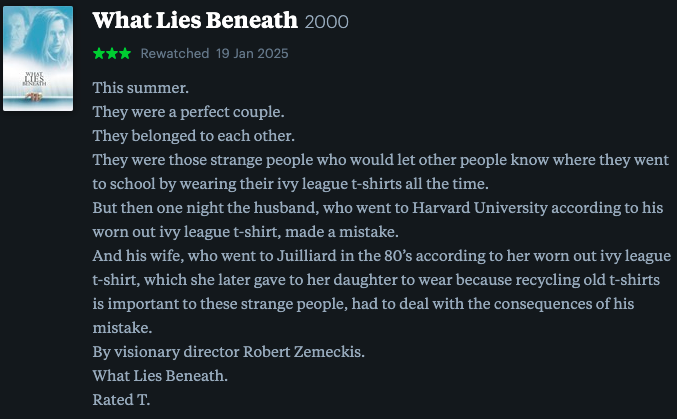Open the 19 Jan 2025 diary date
The image size is (677, 419).
coord(252,54)
